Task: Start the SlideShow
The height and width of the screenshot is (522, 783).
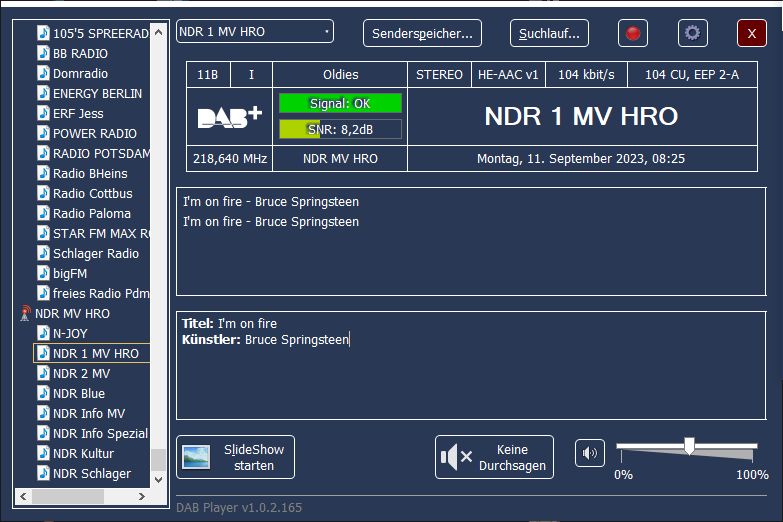Action: click(x=235, y=457)
